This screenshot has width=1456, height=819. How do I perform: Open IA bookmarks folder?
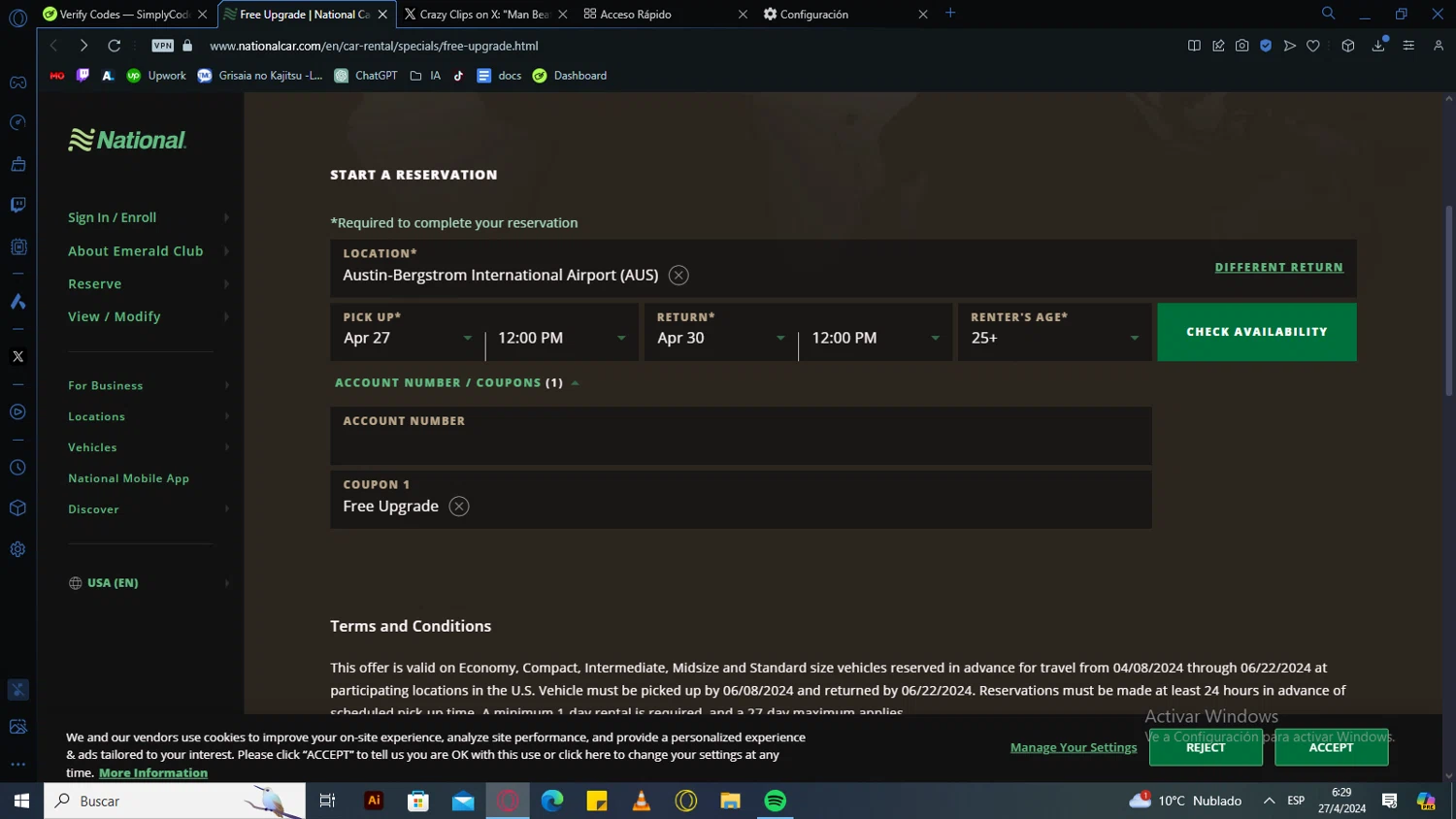(x=425, y=76)
